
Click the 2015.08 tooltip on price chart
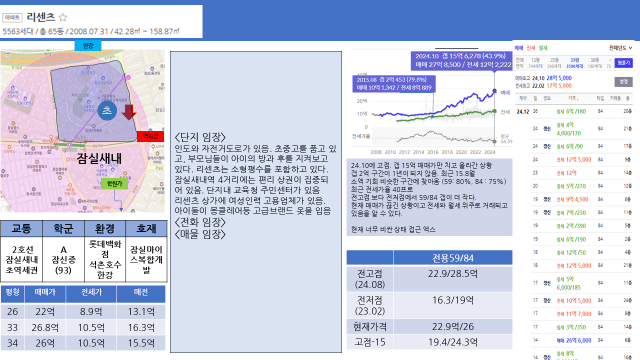click(x=394, y=84)
